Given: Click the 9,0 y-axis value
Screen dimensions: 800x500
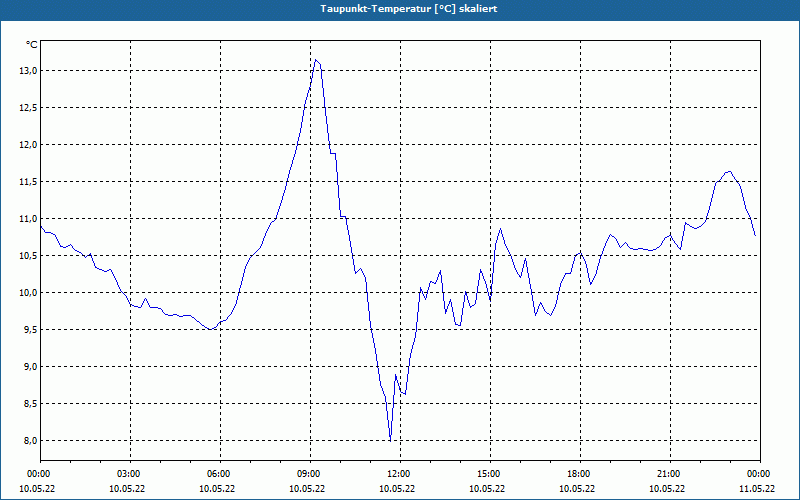Looking at the screenshot, I should tap(31, 366).
